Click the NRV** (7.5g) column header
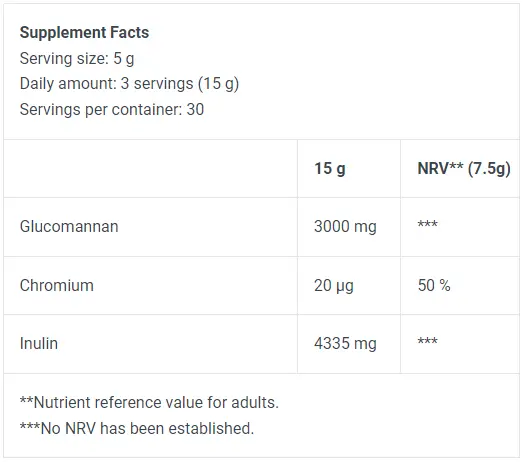The height and width of the screenshot is (462, 524). pyautogui.click(x=464, y=168)
